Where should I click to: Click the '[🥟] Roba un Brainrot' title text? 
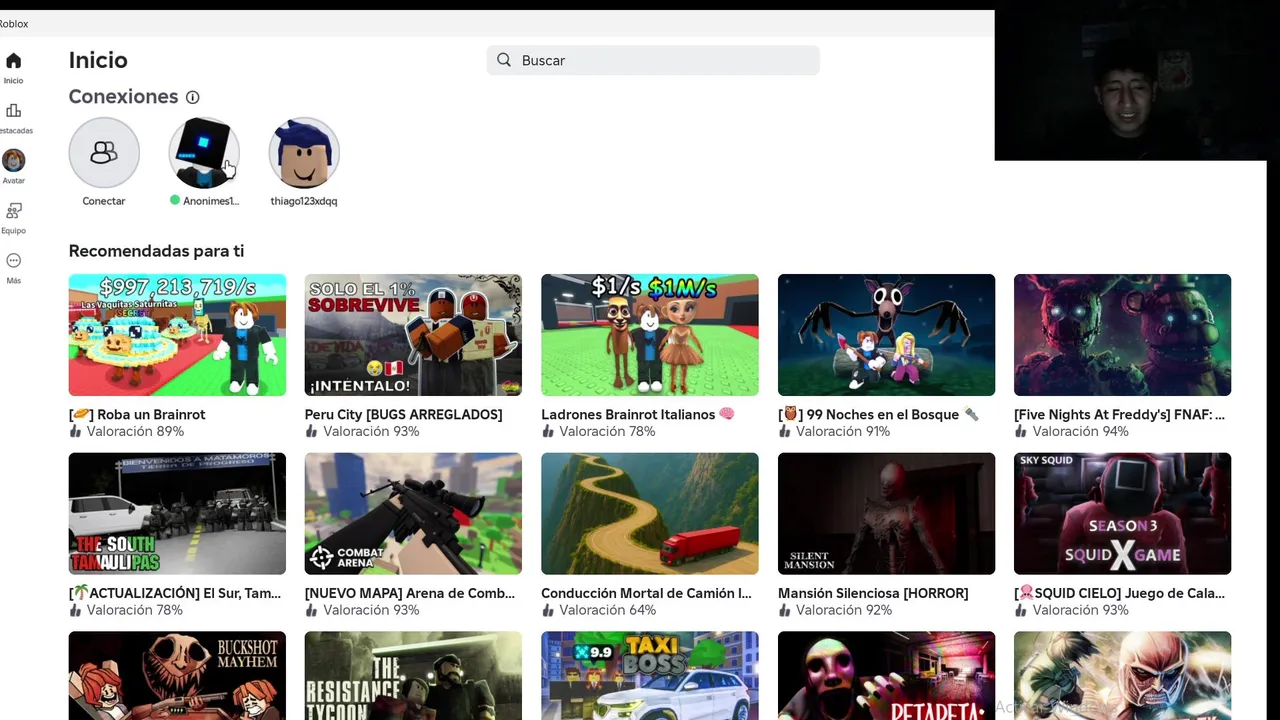click(137, 414)
